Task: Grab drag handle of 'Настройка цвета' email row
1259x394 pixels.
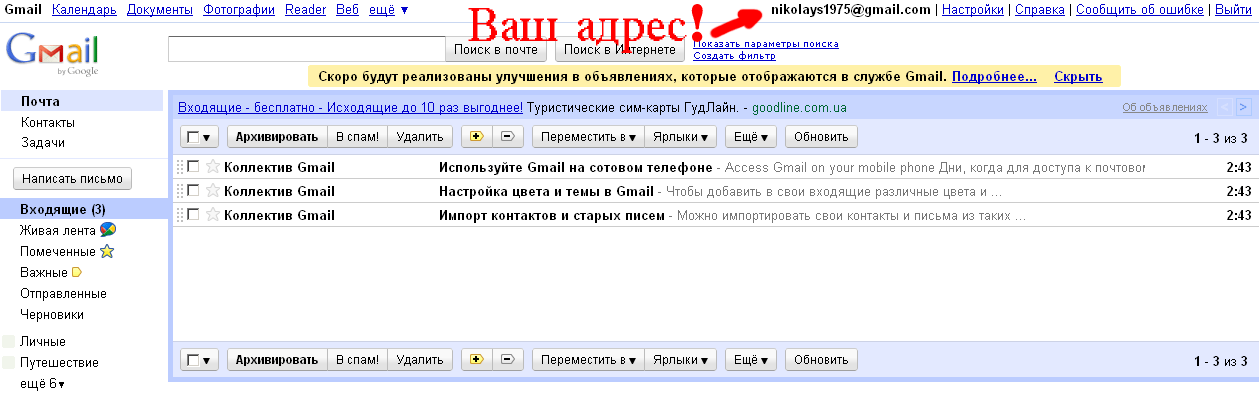Action: pos(180,191)
